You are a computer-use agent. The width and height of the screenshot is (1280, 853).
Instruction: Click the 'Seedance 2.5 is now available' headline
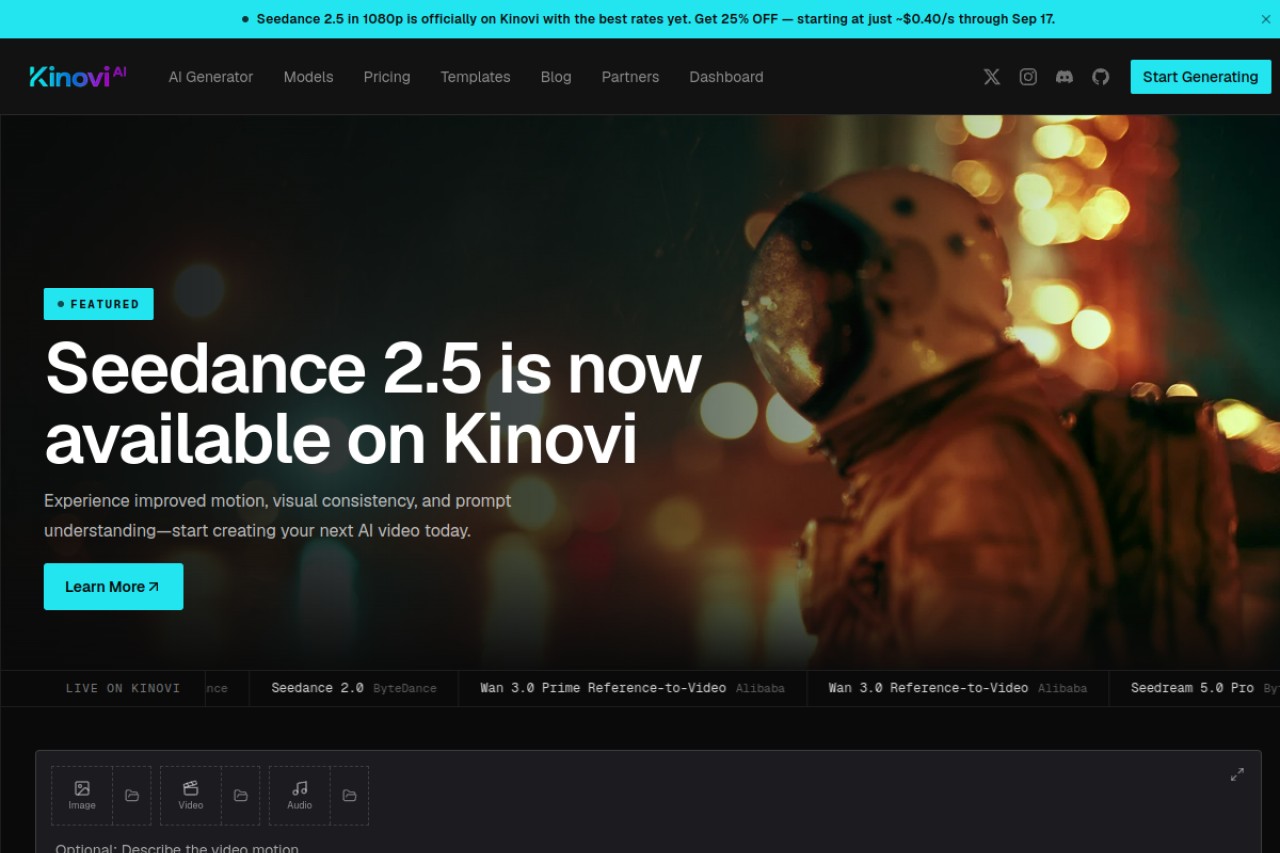tap(373, 403)
